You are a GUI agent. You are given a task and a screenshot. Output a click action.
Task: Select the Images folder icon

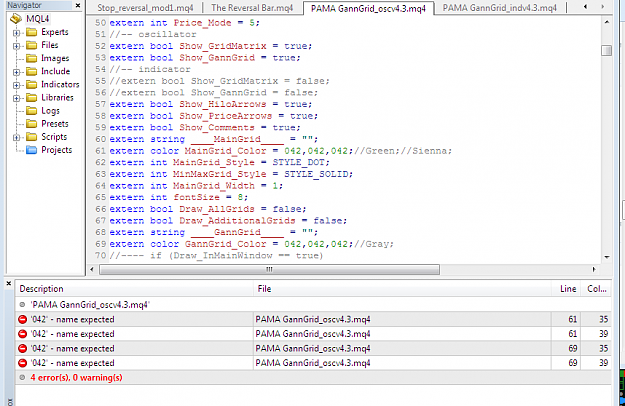pos(31,58)
